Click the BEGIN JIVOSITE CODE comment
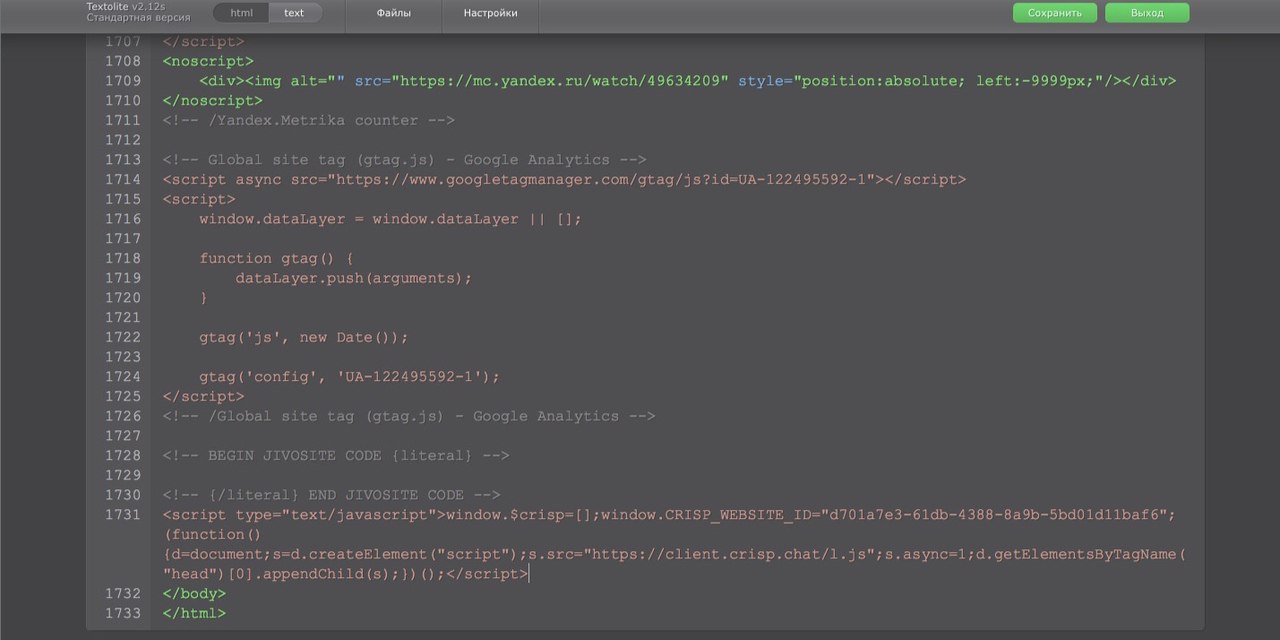Viewport: 1280px width, 640px height. click(336, 456)
